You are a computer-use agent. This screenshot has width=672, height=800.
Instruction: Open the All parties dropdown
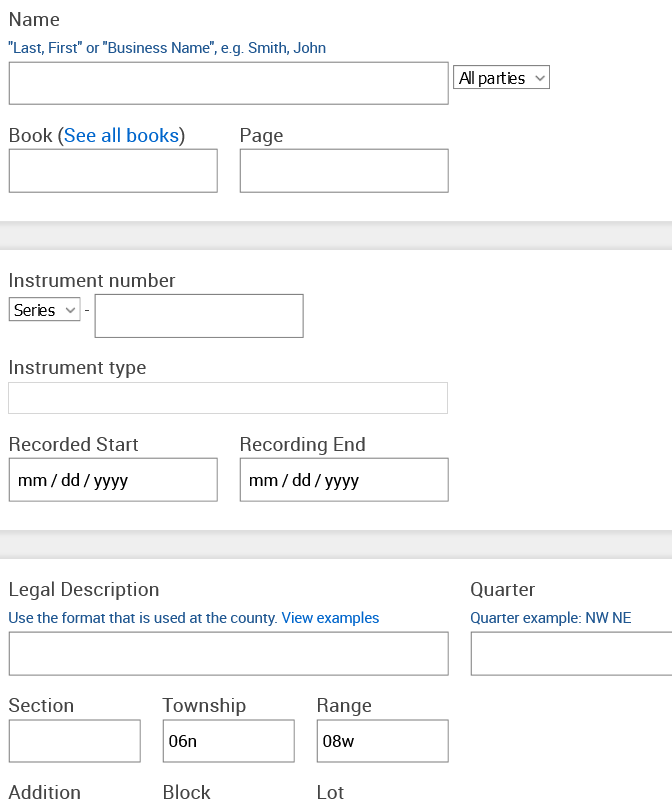pos(502,77)
